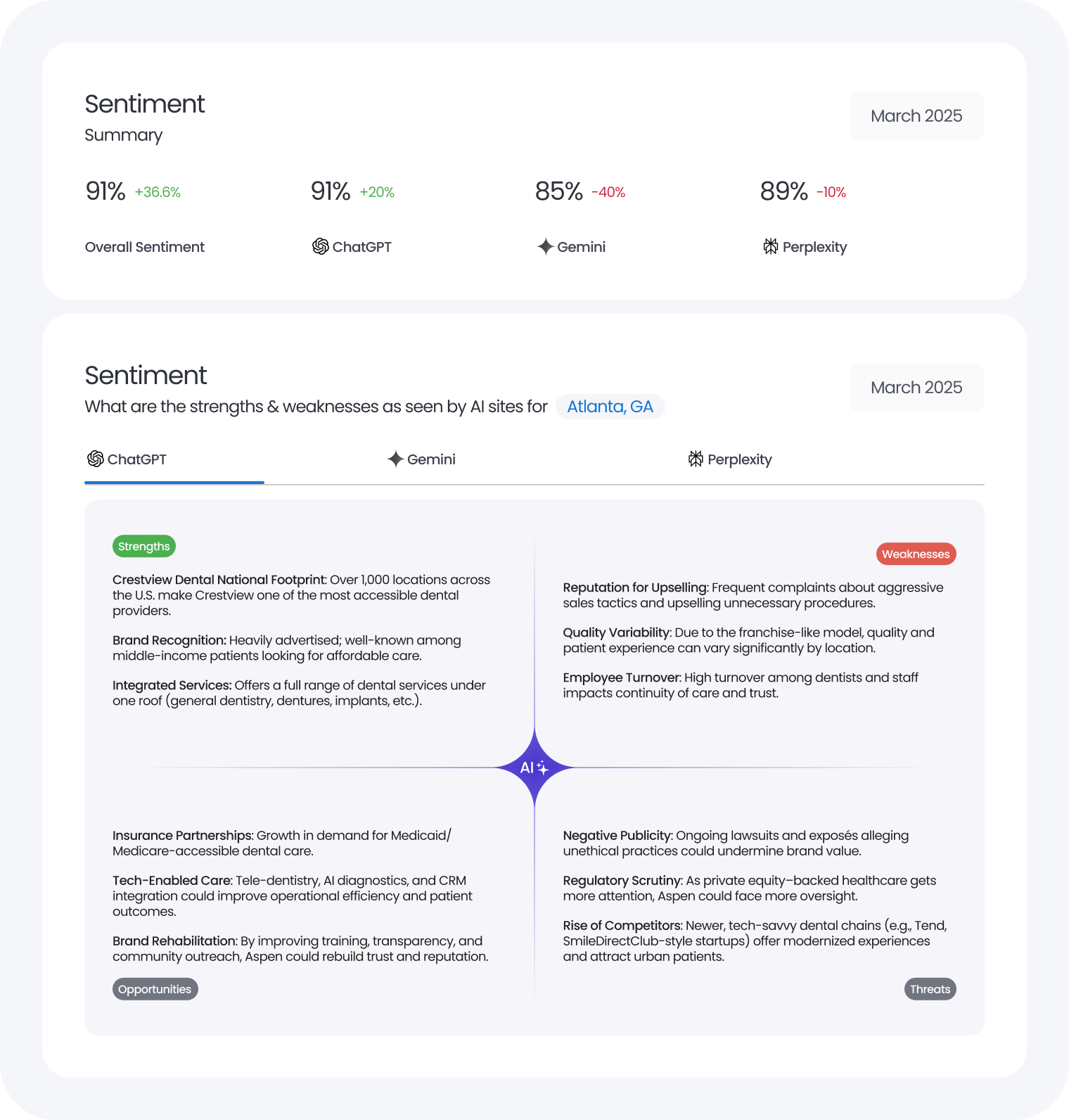
Task: Select the 91% Overall Sentiment value
Action: click(x=104, y=190)
